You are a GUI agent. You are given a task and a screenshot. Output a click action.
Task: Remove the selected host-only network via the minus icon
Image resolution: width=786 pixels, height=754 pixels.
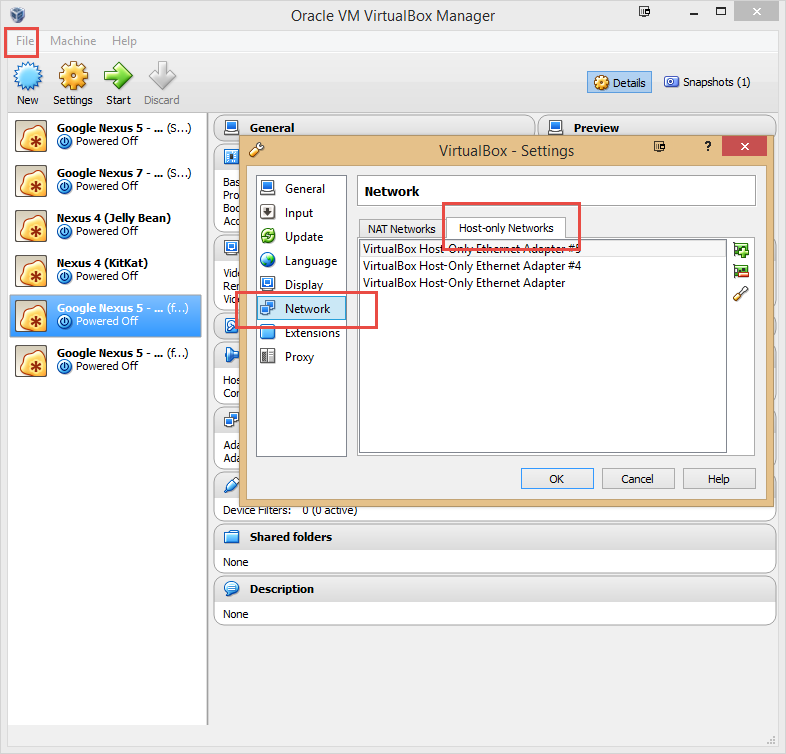point(741,271)
